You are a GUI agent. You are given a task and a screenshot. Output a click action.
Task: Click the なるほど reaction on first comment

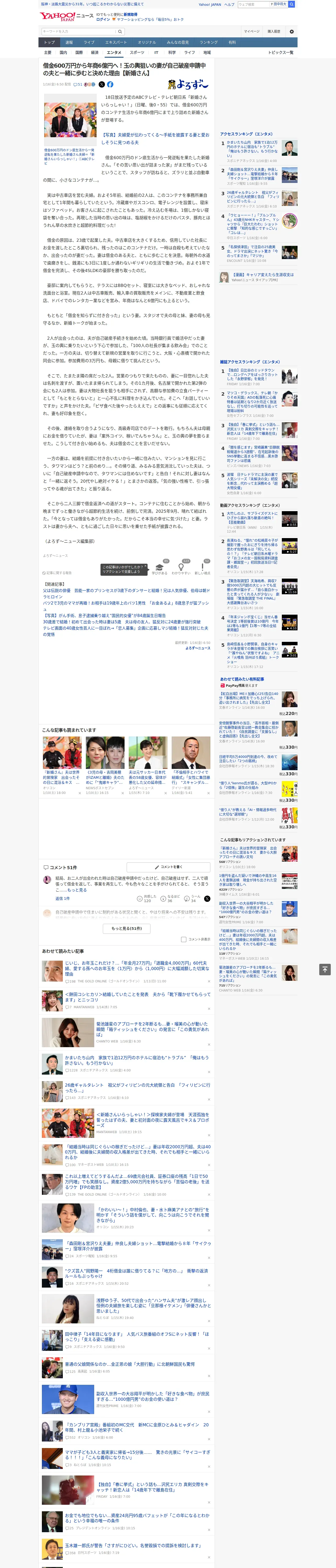(x=170, y=898)
